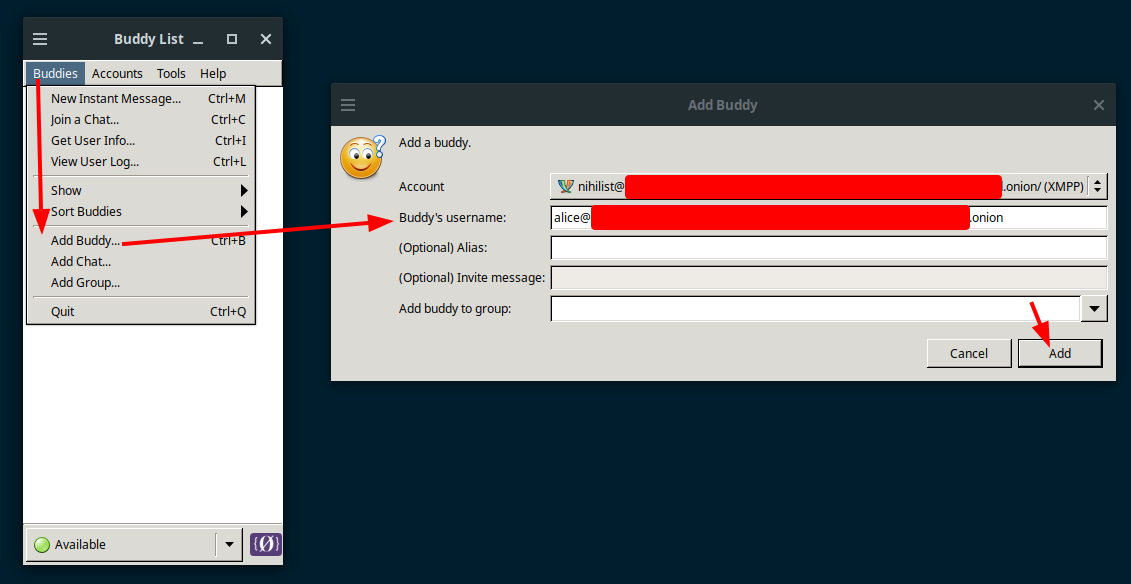
Task: Choose Get User Info menu entry
Action: [x=141, y=141]
